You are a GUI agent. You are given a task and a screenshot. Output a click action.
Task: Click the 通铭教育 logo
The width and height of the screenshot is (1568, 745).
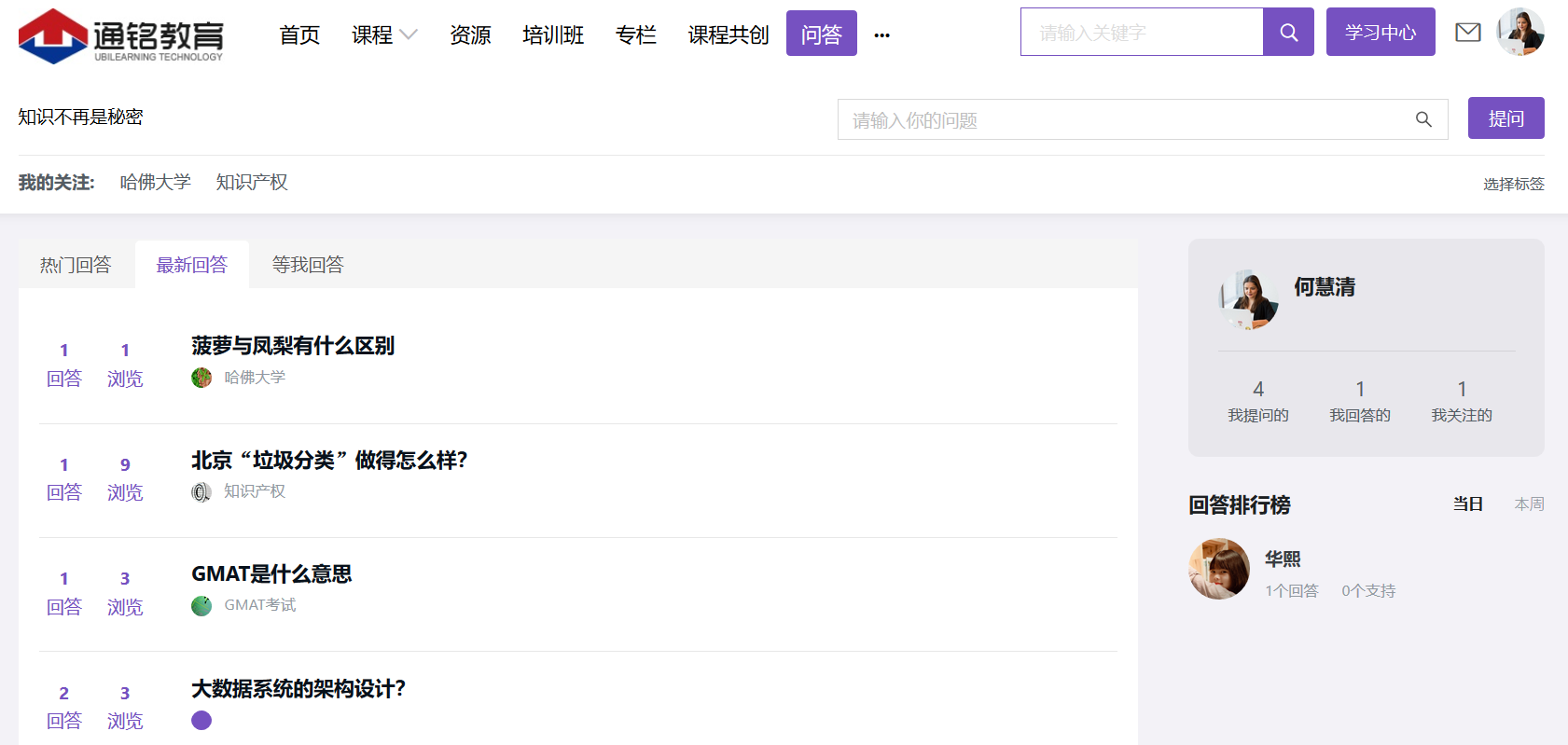[121, 36]
